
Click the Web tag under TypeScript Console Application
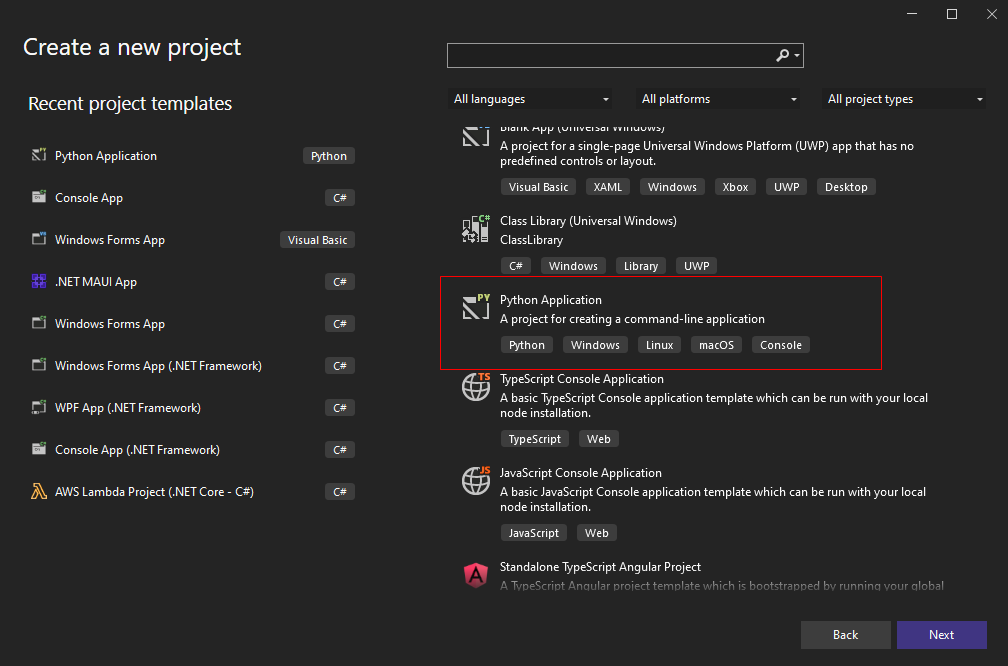click(x=598, y=439)
